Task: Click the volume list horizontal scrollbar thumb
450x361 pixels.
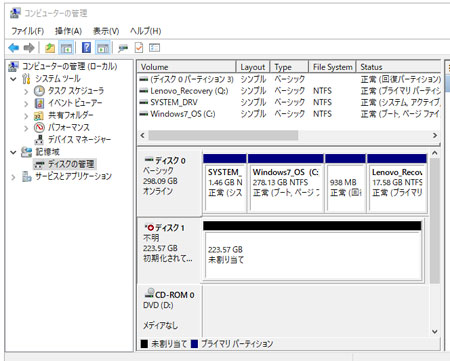Action: coord(223,135)
